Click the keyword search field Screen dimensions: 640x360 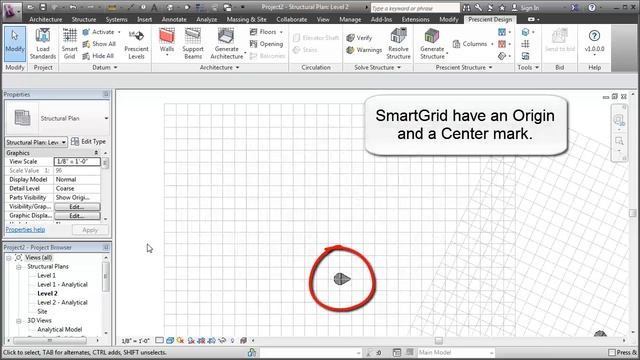415,8
